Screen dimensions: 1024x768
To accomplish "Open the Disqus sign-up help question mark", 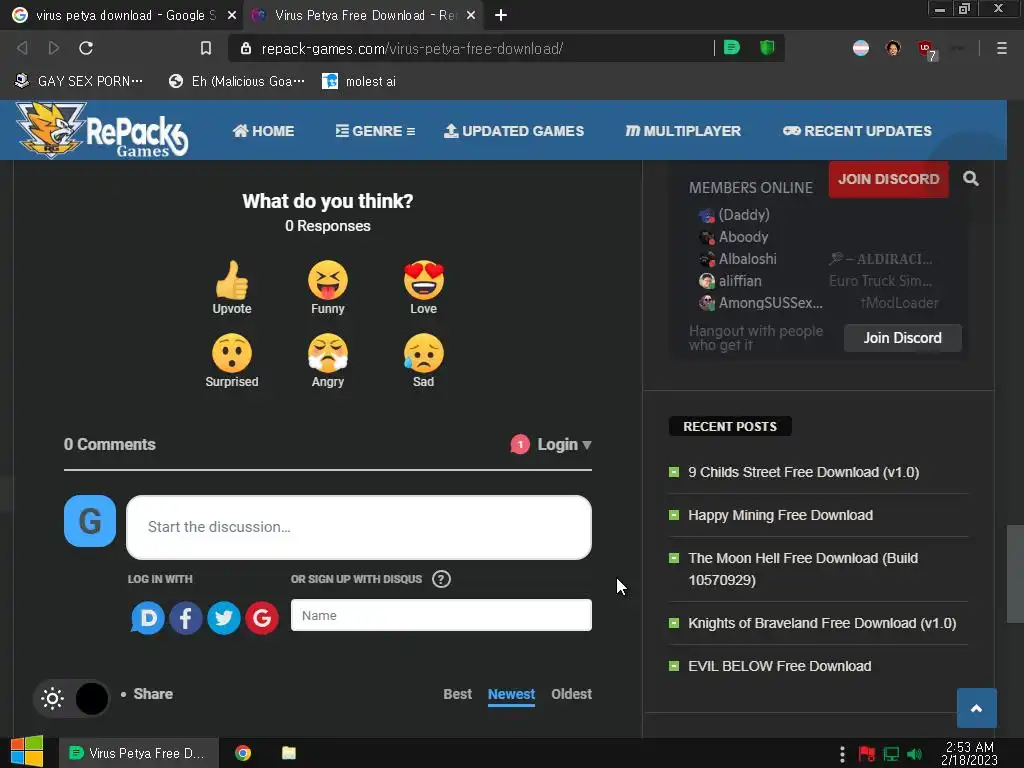I will [x=441, y=579].
